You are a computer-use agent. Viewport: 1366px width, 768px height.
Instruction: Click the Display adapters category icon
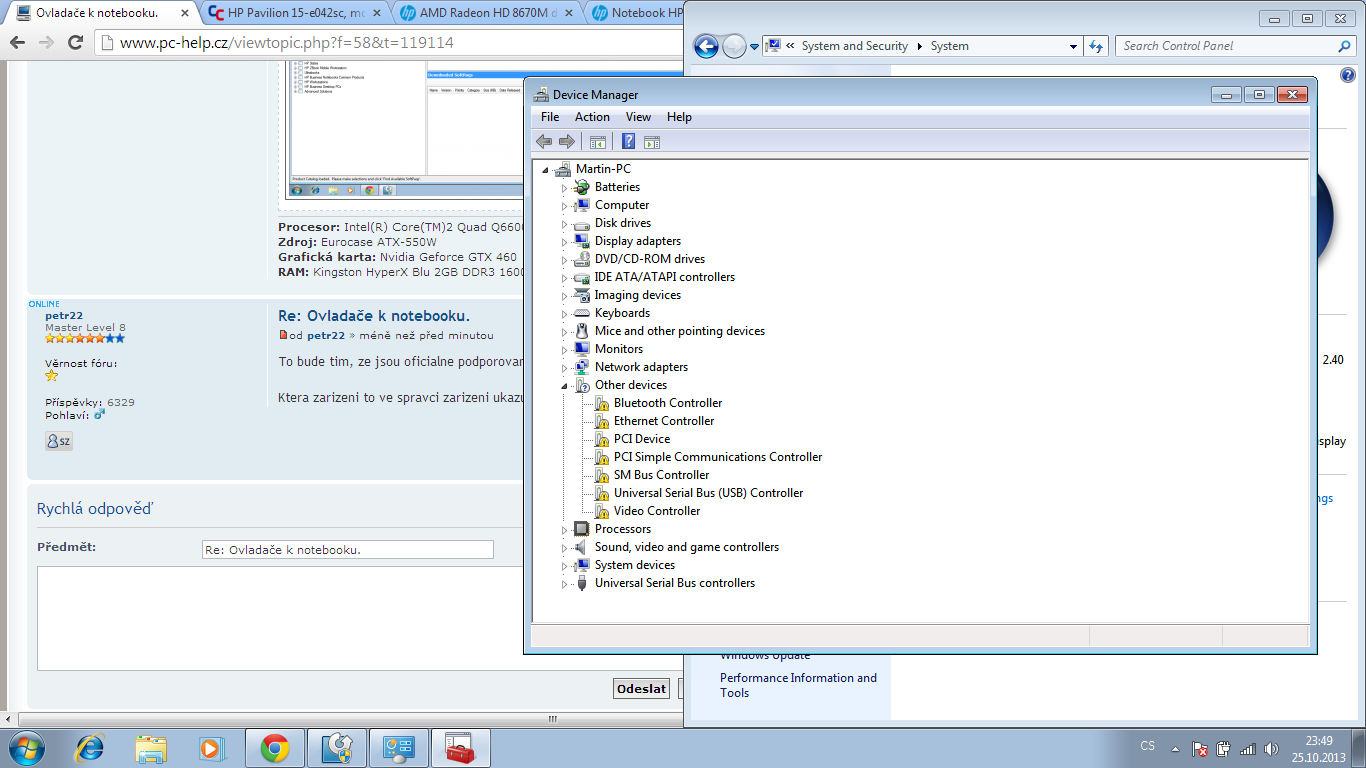pyautogui.click(x=582, y=241)
